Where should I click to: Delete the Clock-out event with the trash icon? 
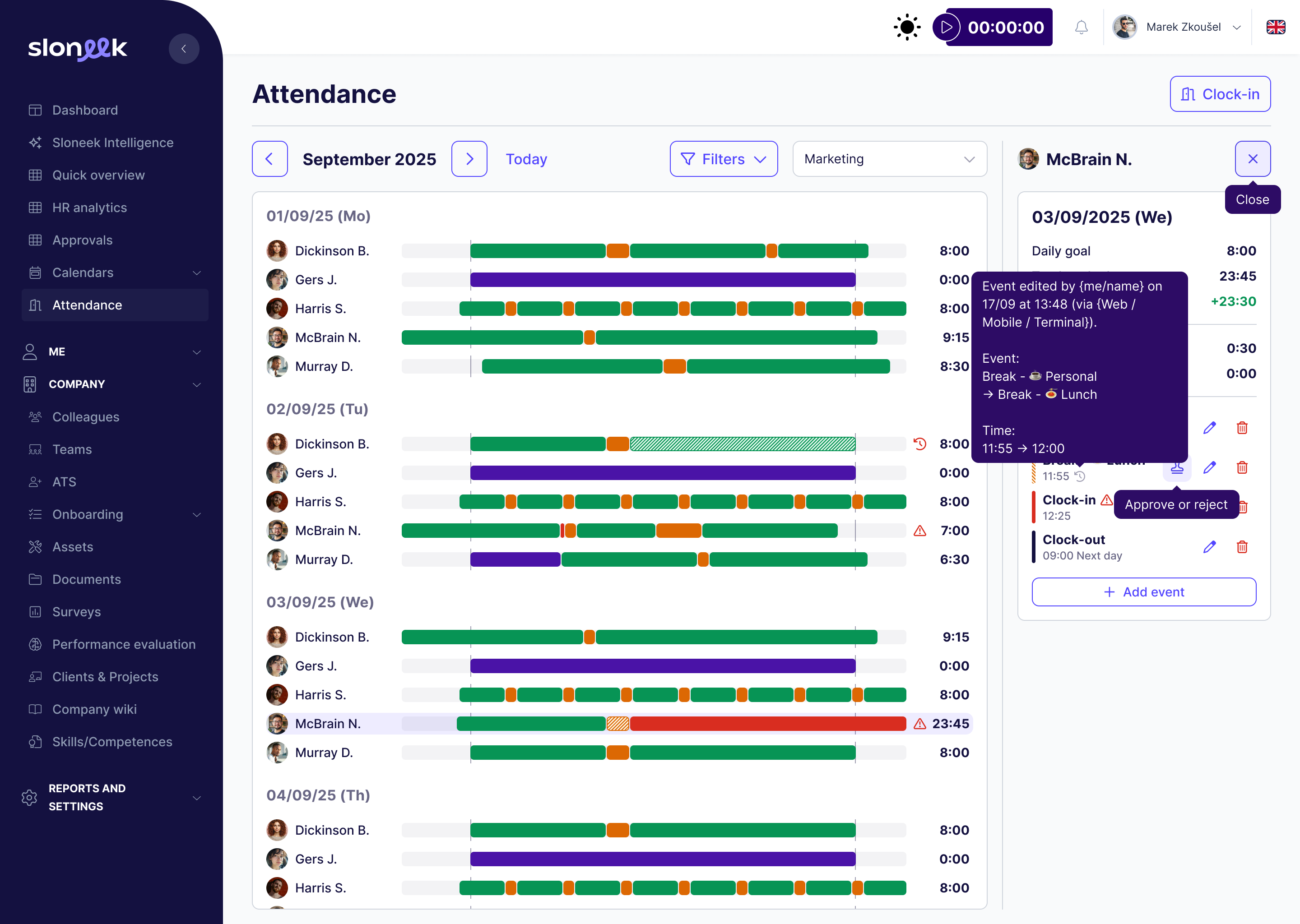[1242, 547]
